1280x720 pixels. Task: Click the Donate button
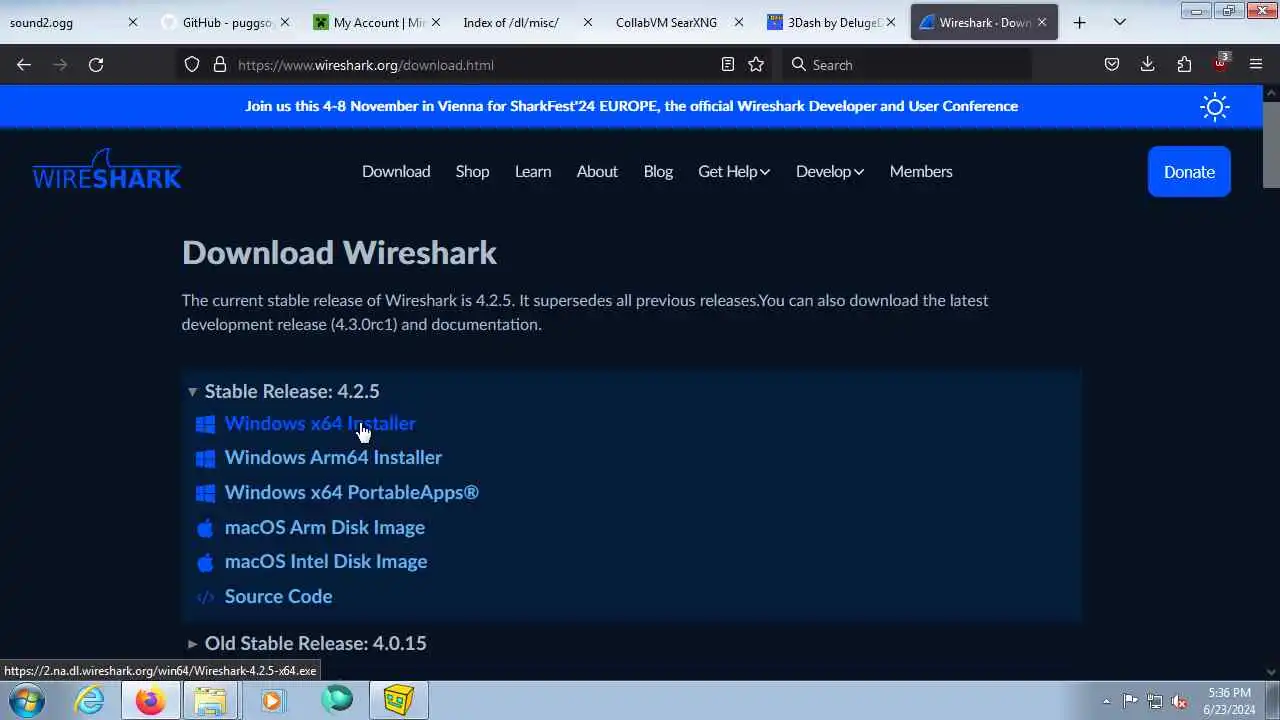click(x=1189, y=172)
